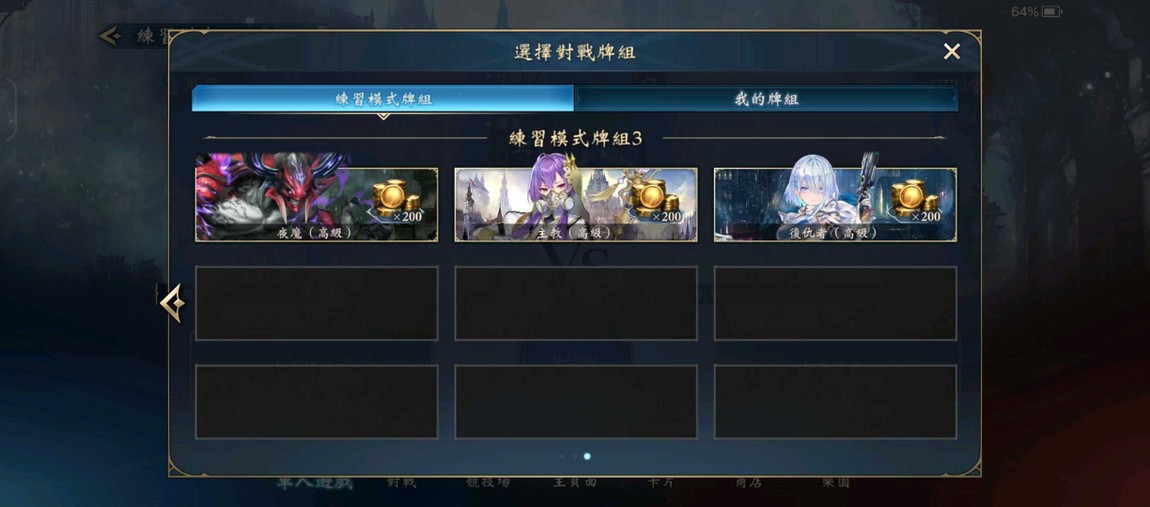
Task: Go to previous deck page arrow
Action: [x=172, y=302]
